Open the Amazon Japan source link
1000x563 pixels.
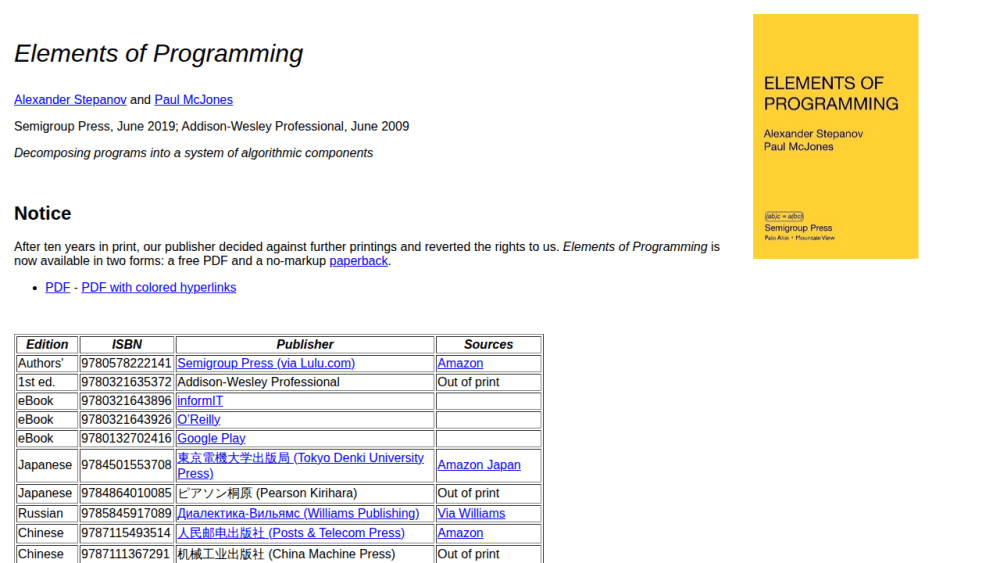pyautogui.click(x=479, y=465)
